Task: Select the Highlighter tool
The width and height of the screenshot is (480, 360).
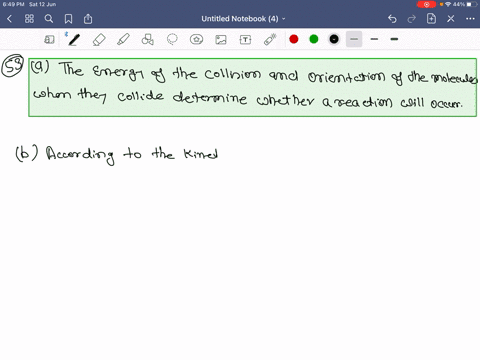Action: [x=123, y=39]
